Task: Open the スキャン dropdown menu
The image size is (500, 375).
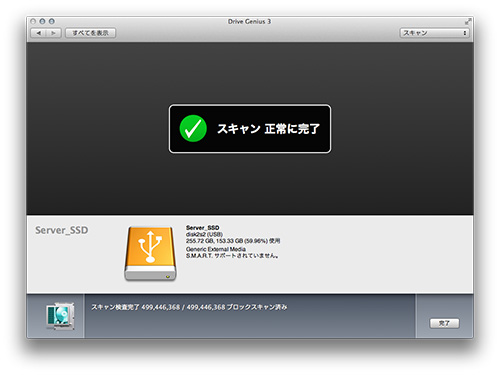Action: (x=434, y=33)
